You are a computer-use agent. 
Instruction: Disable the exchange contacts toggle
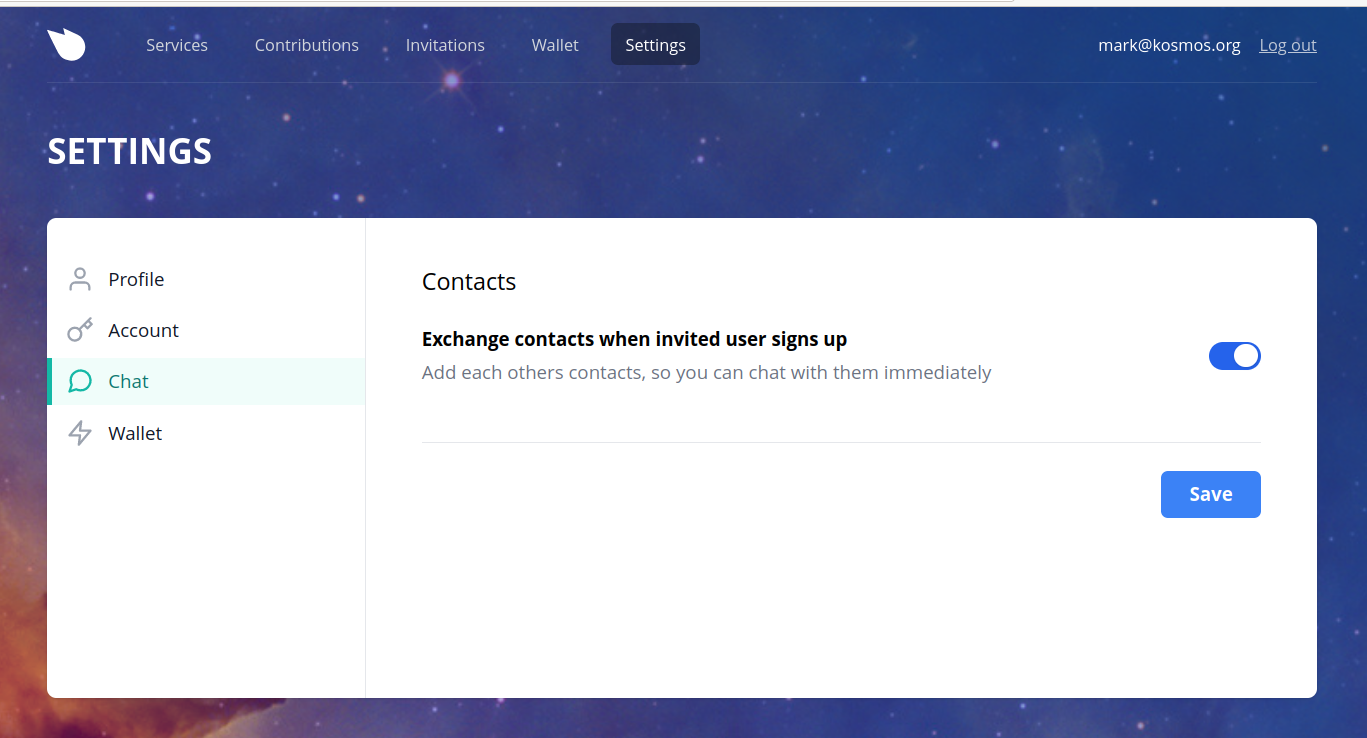click(1234, 356)
